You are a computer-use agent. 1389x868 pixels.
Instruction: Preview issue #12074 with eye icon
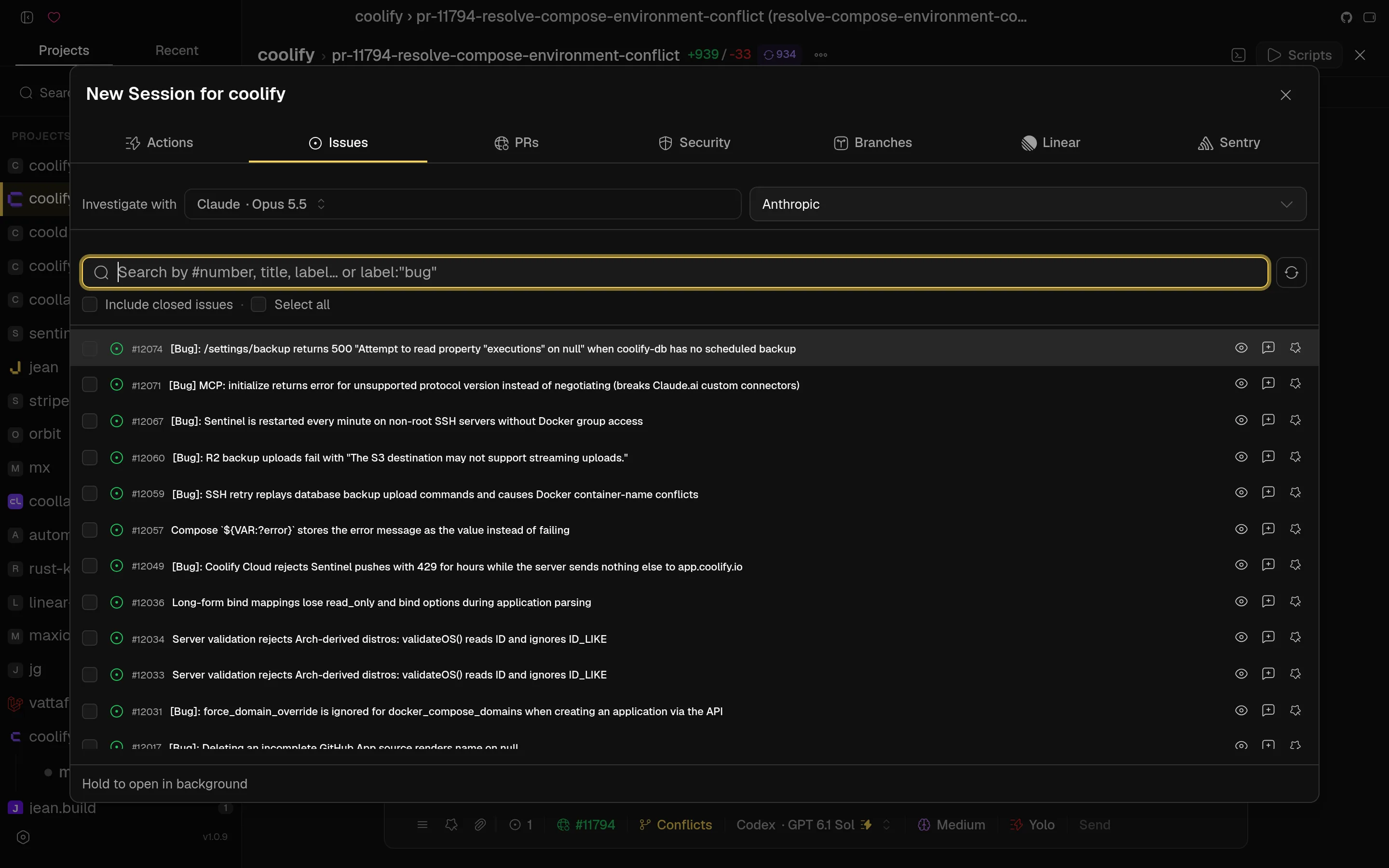(x=1241, y=348)
